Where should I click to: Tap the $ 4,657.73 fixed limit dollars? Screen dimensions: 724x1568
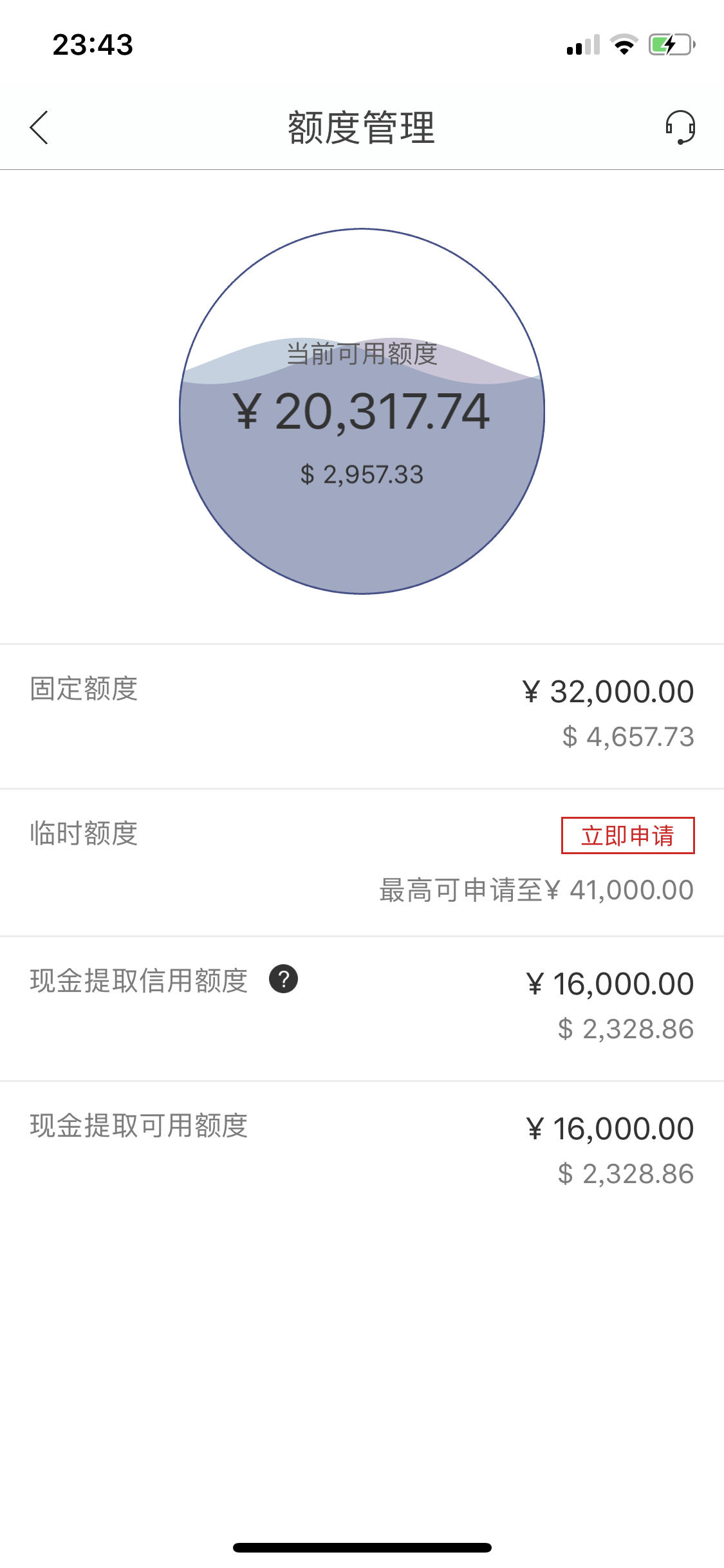tap(628, 737)
